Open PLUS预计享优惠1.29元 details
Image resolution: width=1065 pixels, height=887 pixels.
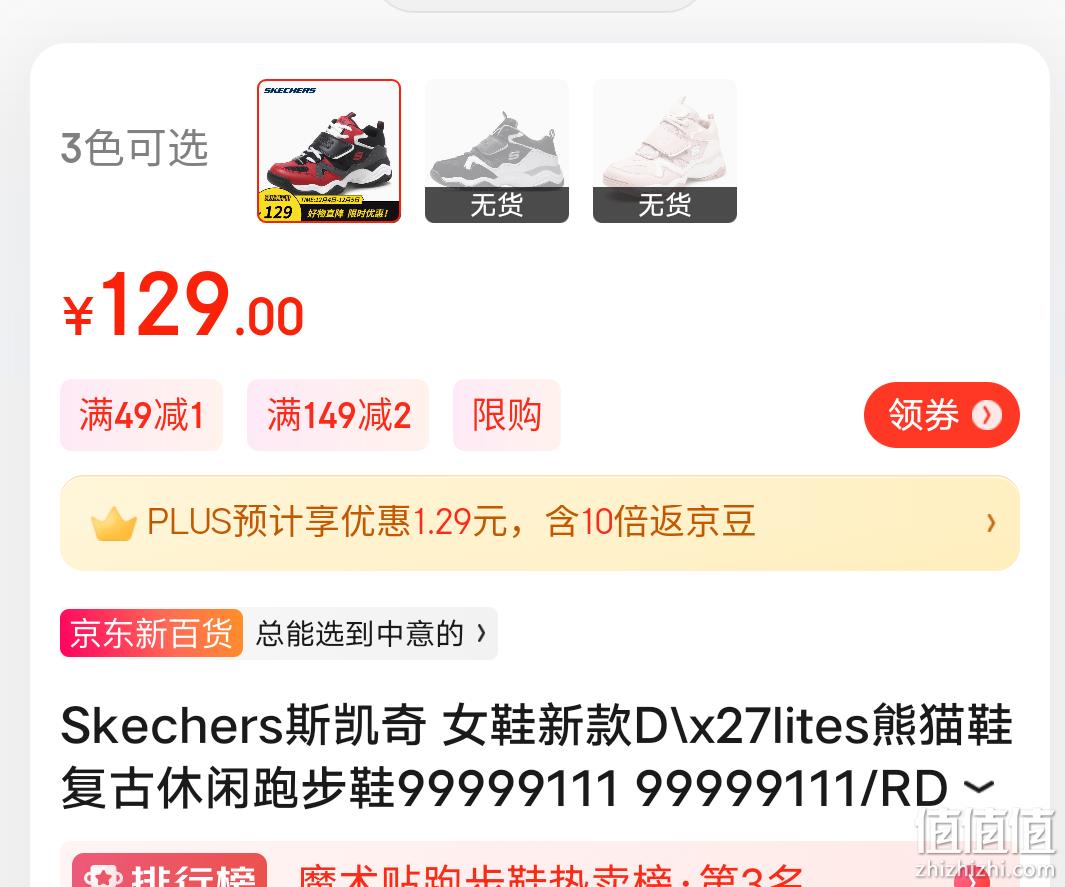point(451,522)
